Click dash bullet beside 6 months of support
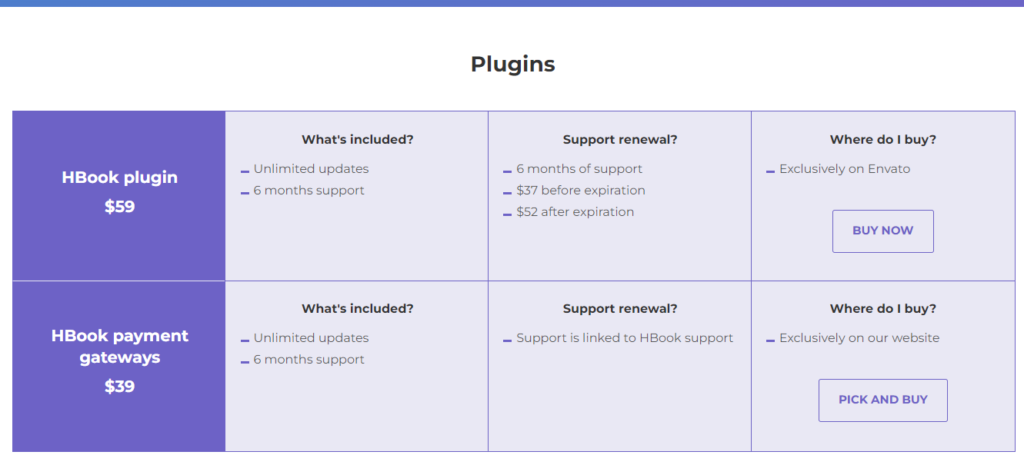The height and width of the screenshot is (465, 1024). 507,172
